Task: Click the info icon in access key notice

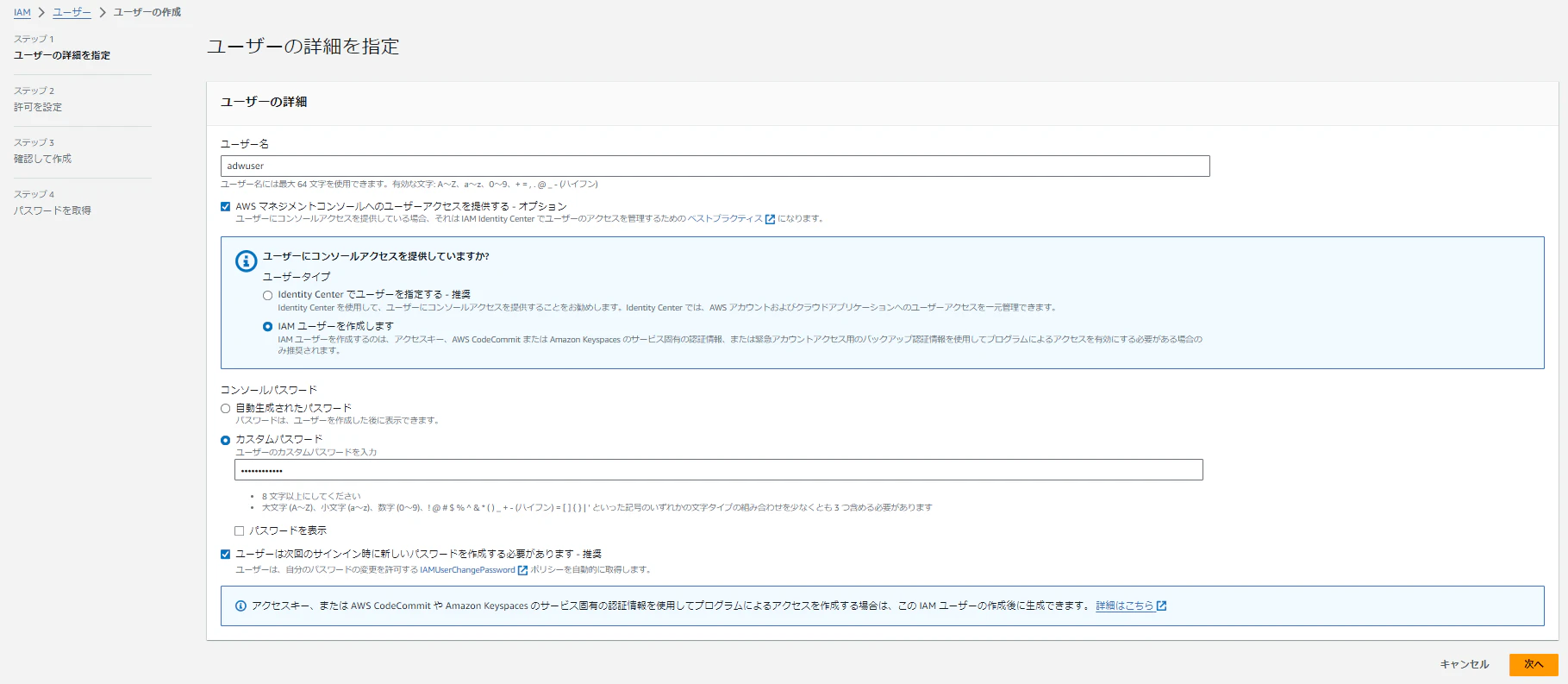Action: click(241, 606)
